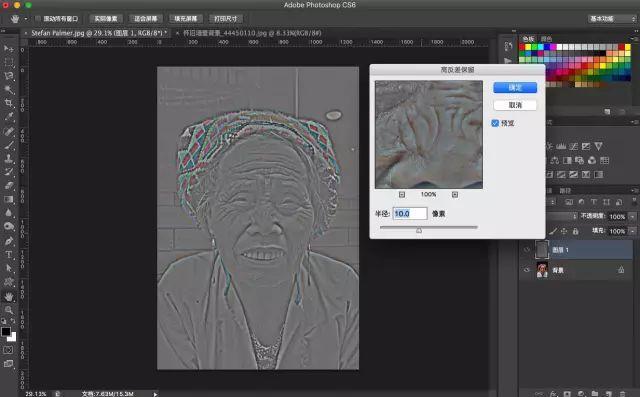Select the Zoom tool
The width and height of the screenshot is (640, 397).
[9, 310]
